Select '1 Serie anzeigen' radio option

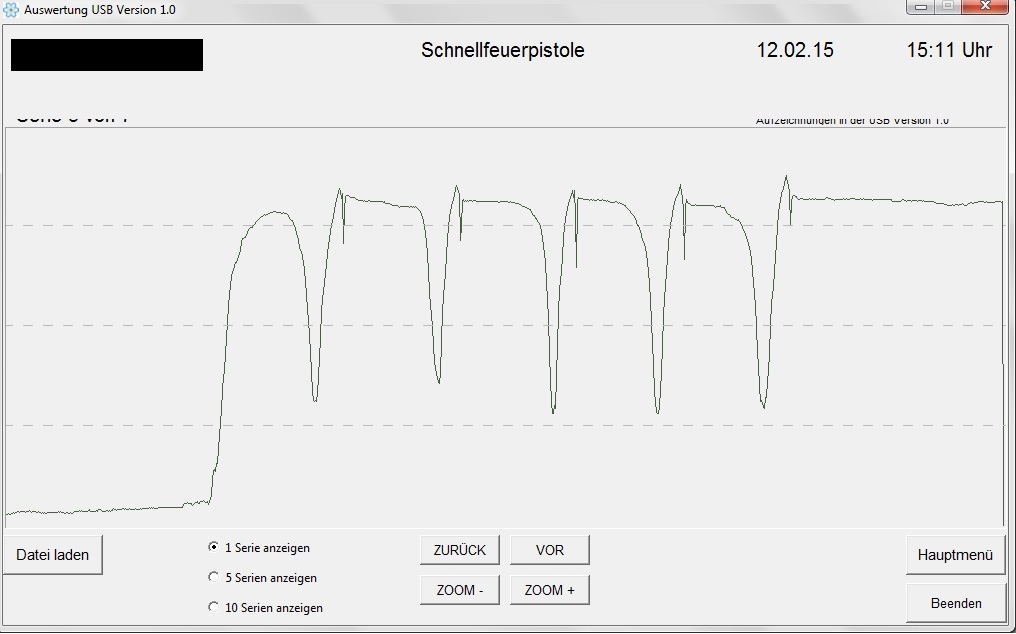point(213,547)
